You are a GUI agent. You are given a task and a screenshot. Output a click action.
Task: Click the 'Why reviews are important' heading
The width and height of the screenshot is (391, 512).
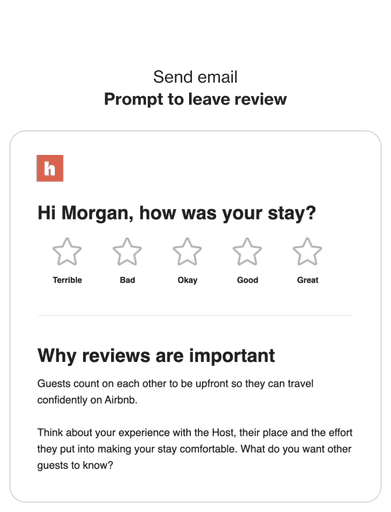pos(156,356)
